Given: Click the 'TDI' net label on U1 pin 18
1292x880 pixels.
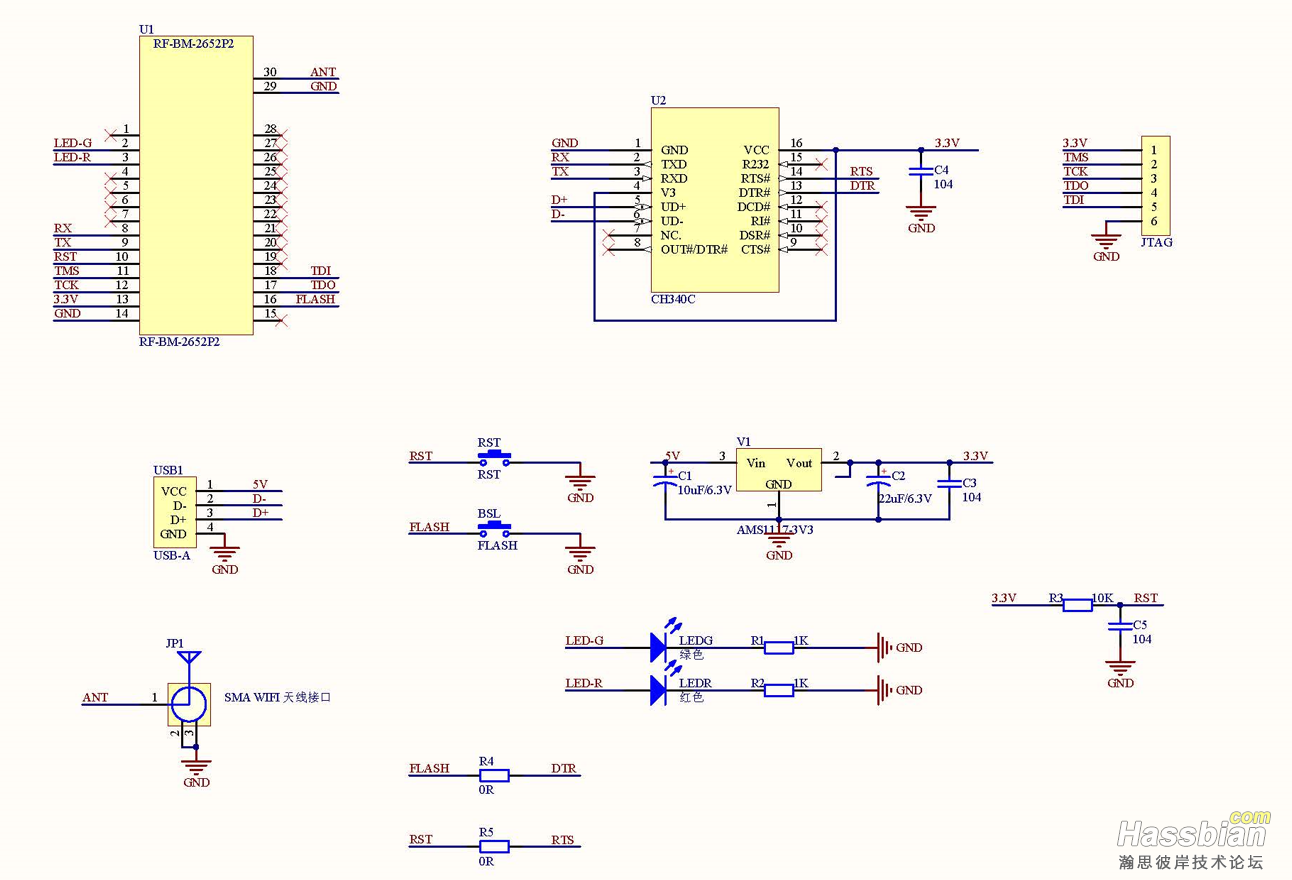Looking at the screenshot, I should (321, 271).
